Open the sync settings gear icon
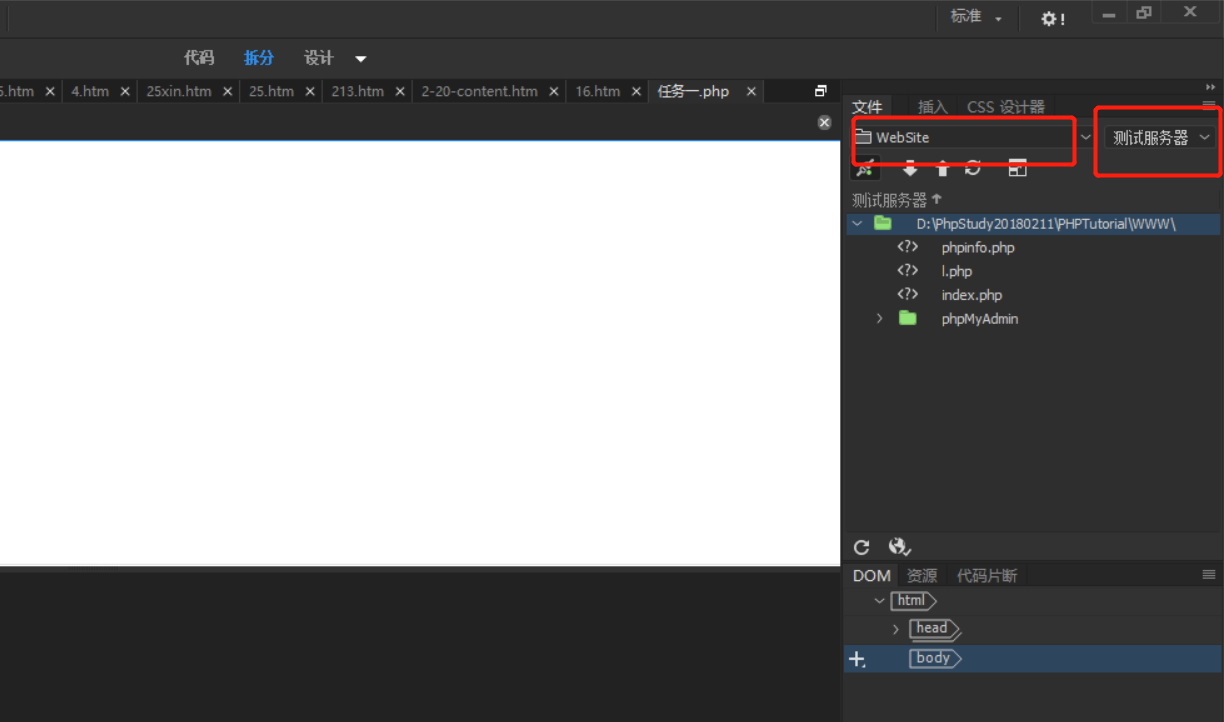This screenshot has height=722, width=1224. click(1053, 18)
